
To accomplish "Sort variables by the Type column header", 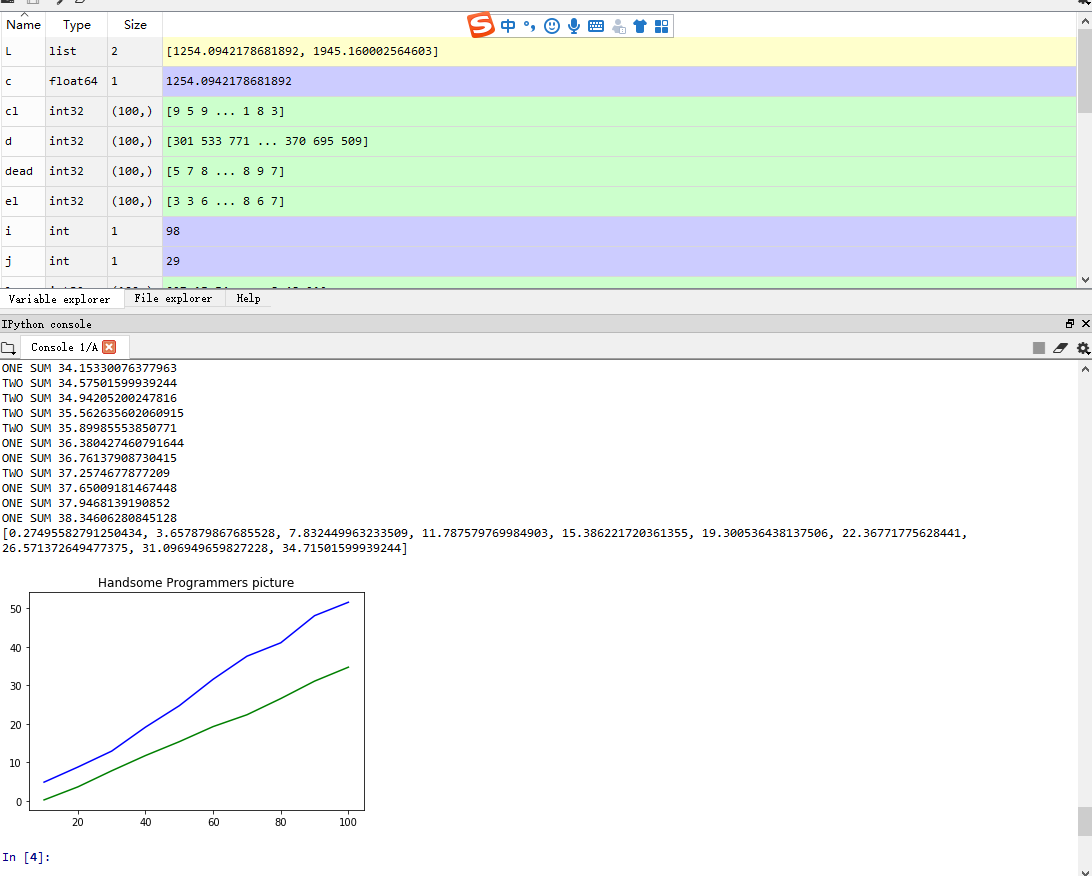I will 77,24.
